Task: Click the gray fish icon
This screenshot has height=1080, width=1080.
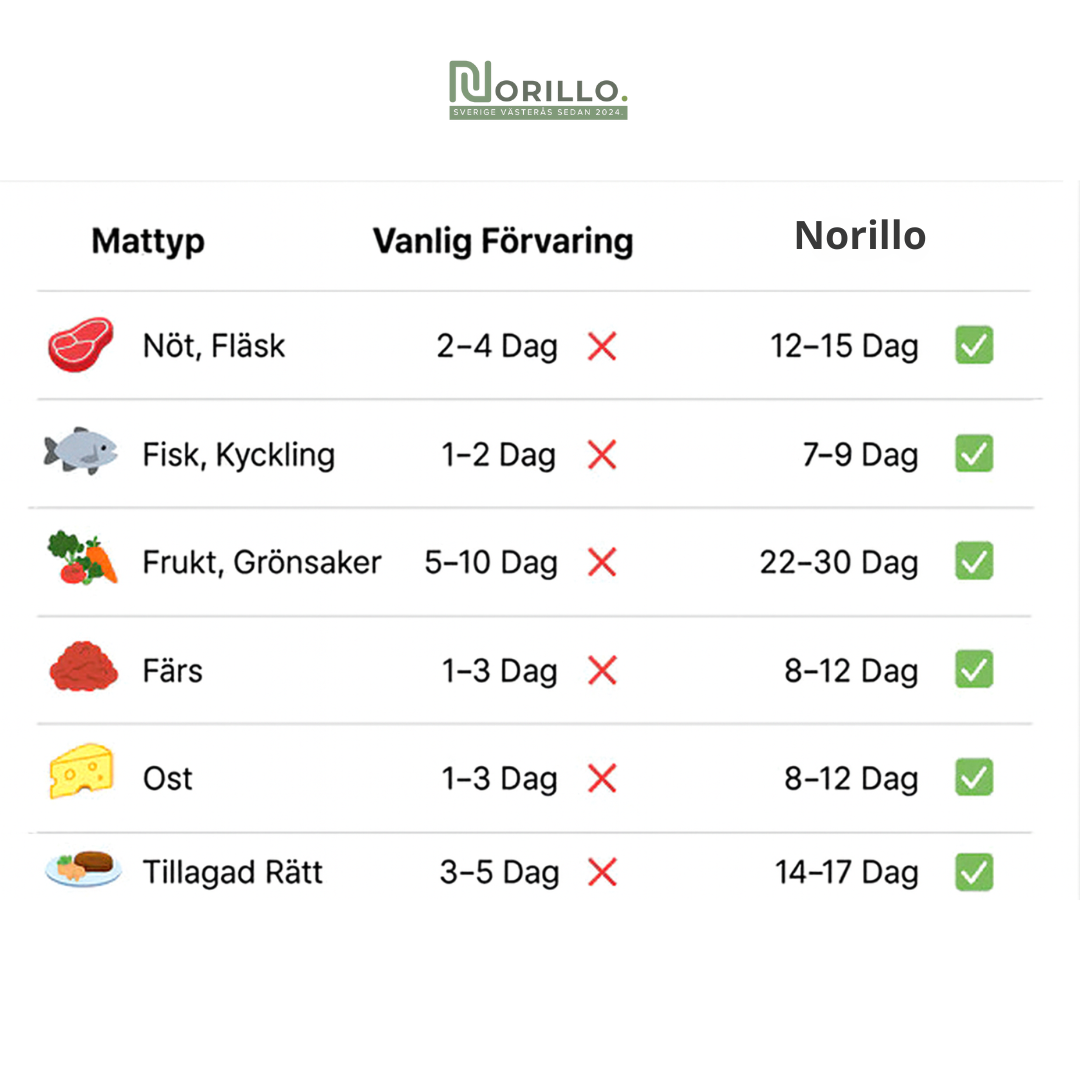Action: 80,452
